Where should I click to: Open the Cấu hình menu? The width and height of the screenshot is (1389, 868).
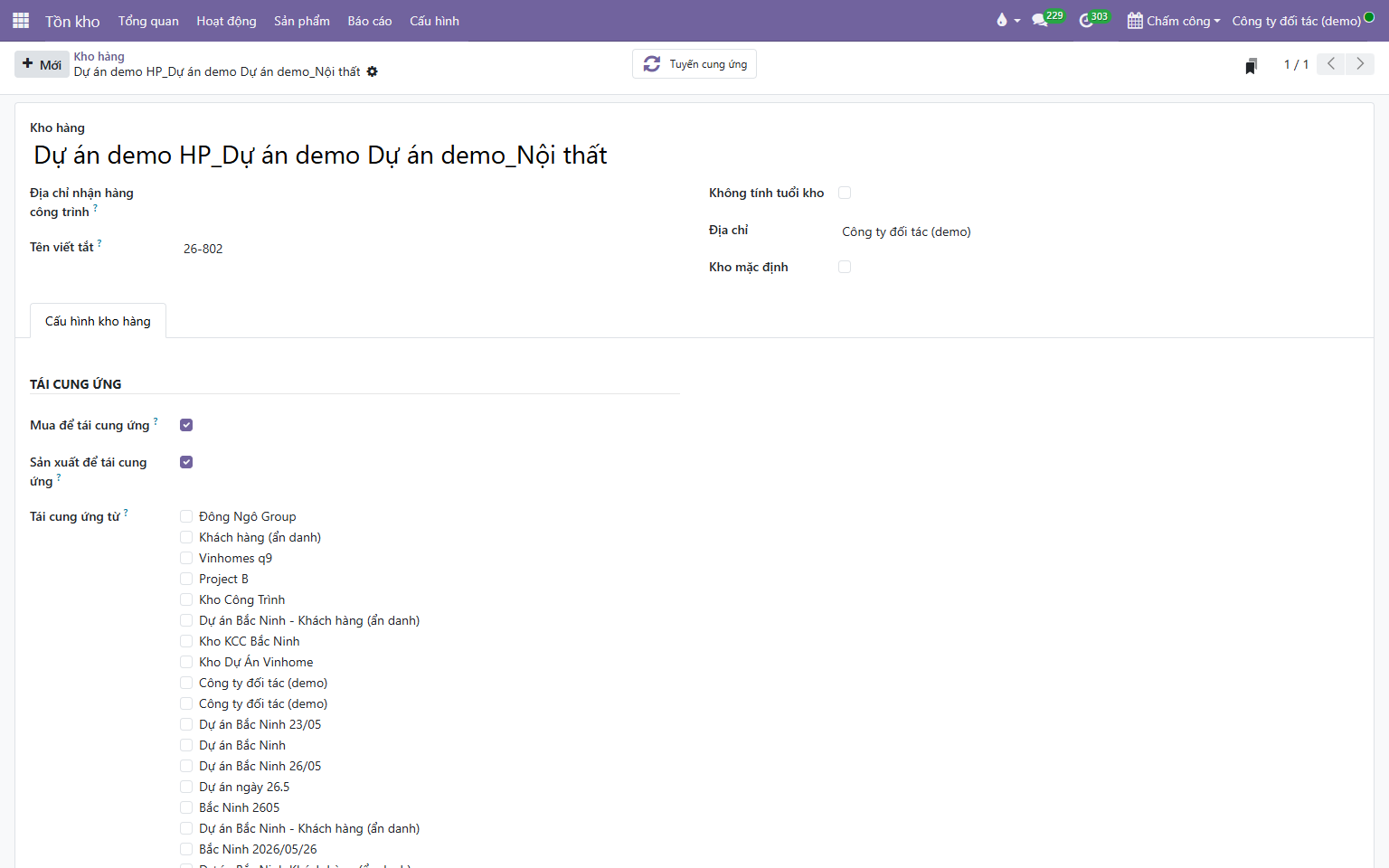[x=434, y=21]
